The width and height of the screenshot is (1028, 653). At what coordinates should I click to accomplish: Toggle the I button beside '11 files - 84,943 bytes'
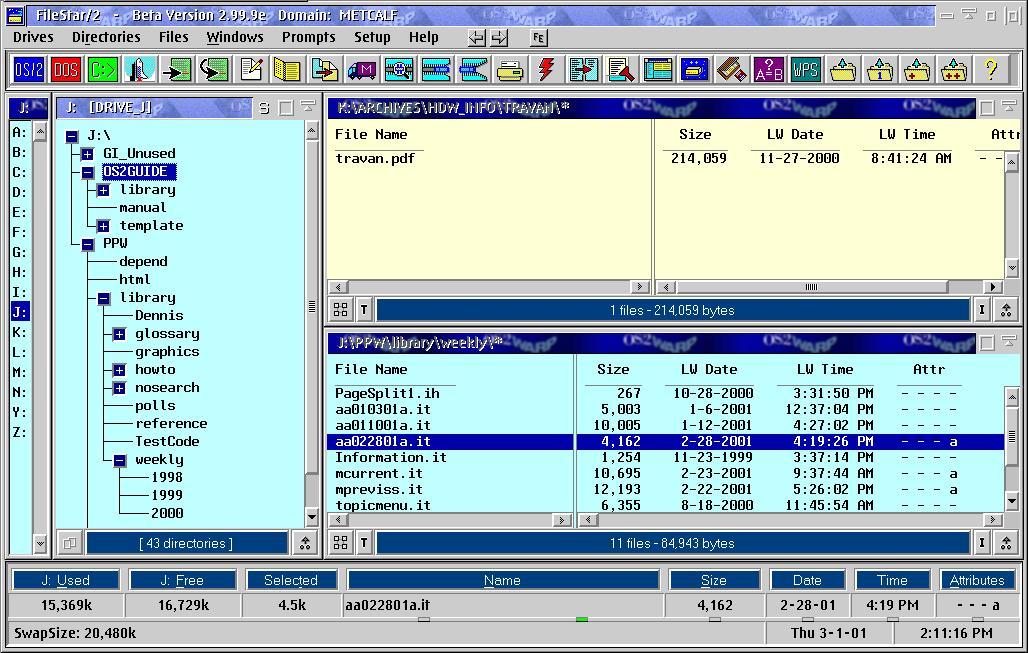point(981,543)
